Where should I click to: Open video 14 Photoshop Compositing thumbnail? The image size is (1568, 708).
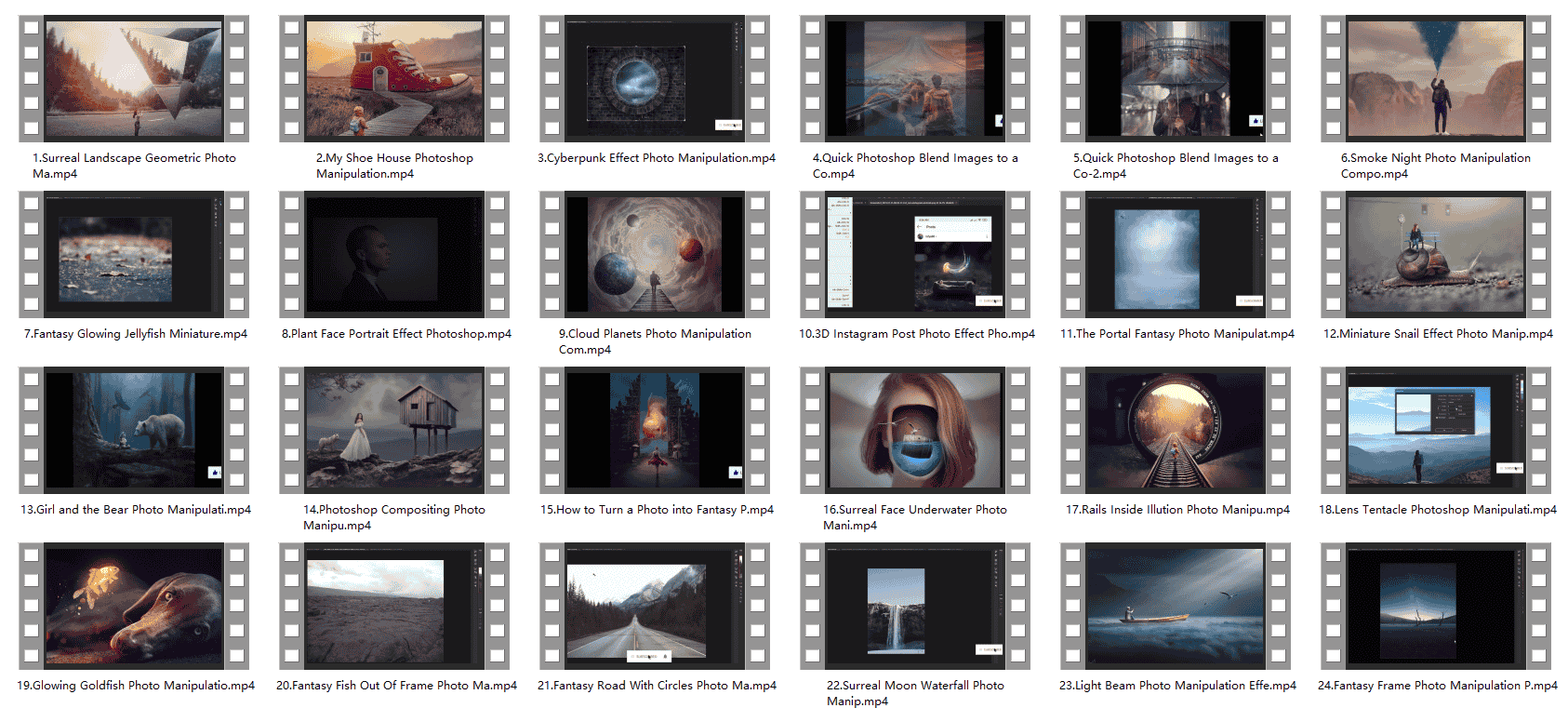[x=394, y=430]
